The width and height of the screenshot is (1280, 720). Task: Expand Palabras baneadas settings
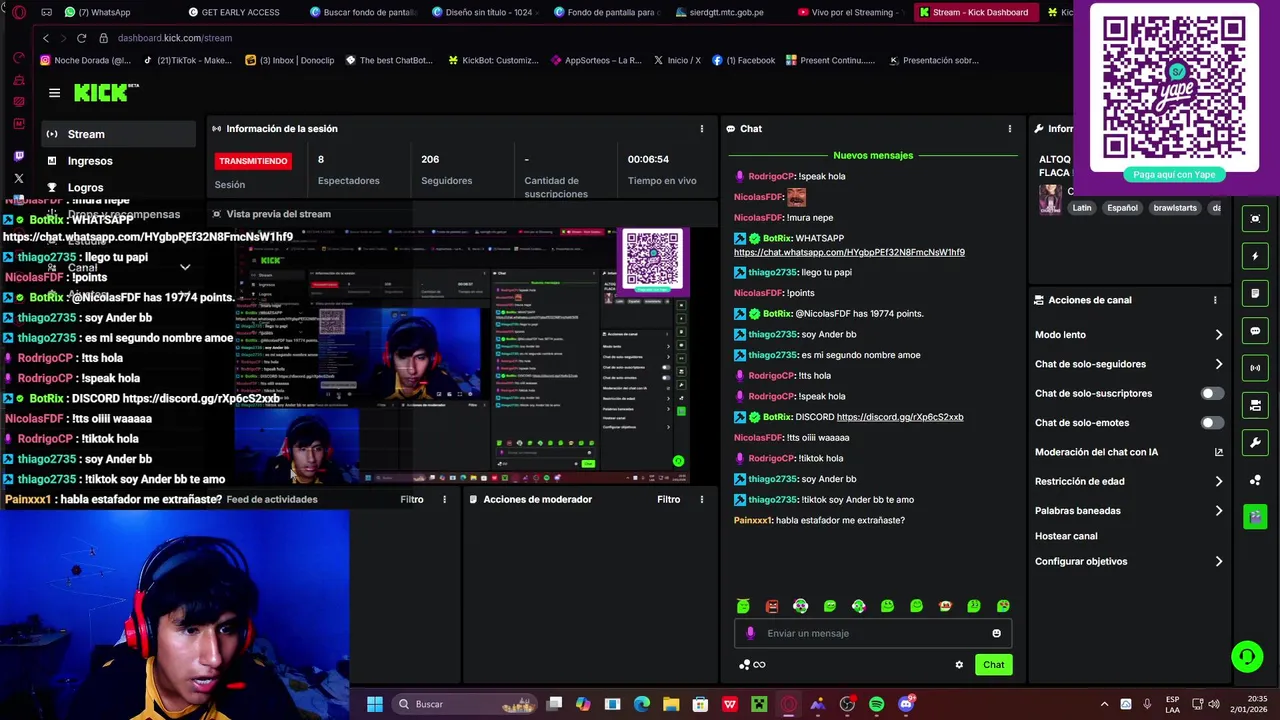click(x=1218, y=511)
